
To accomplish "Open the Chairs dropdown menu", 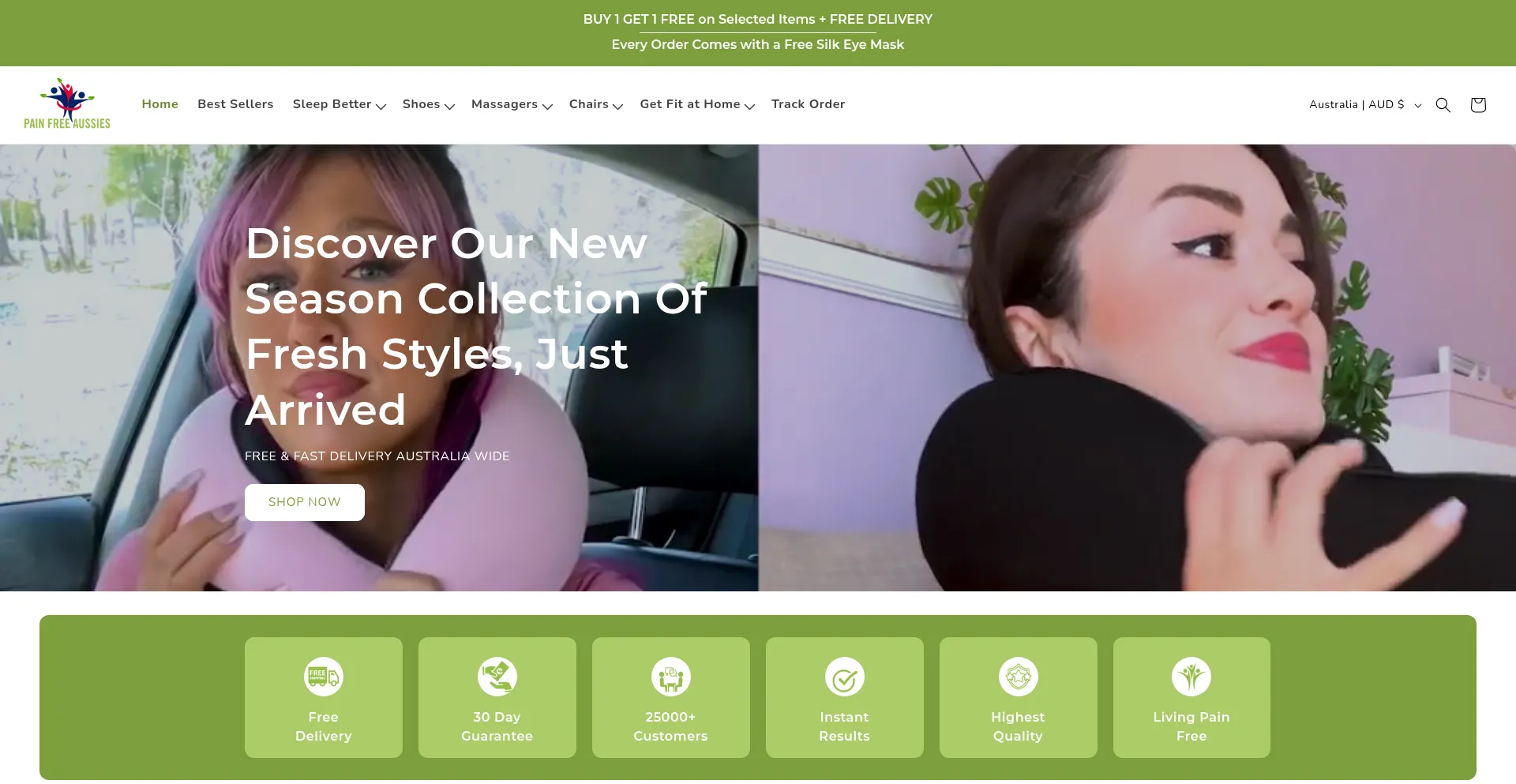I will pyautogui.click(x=595, y=104).
